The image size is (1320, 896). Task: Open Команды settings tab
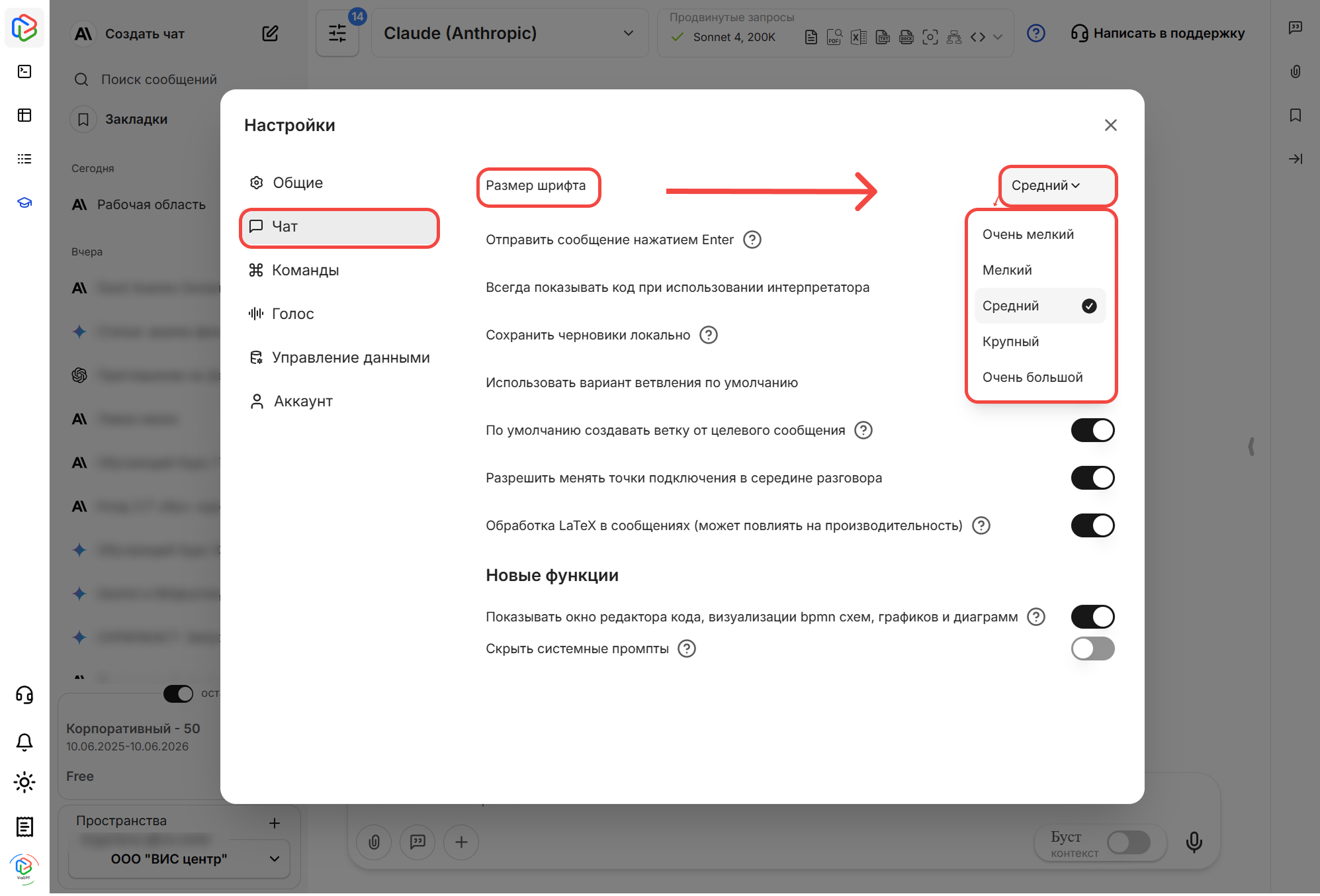pyautogui.click(x=339, y=270)
